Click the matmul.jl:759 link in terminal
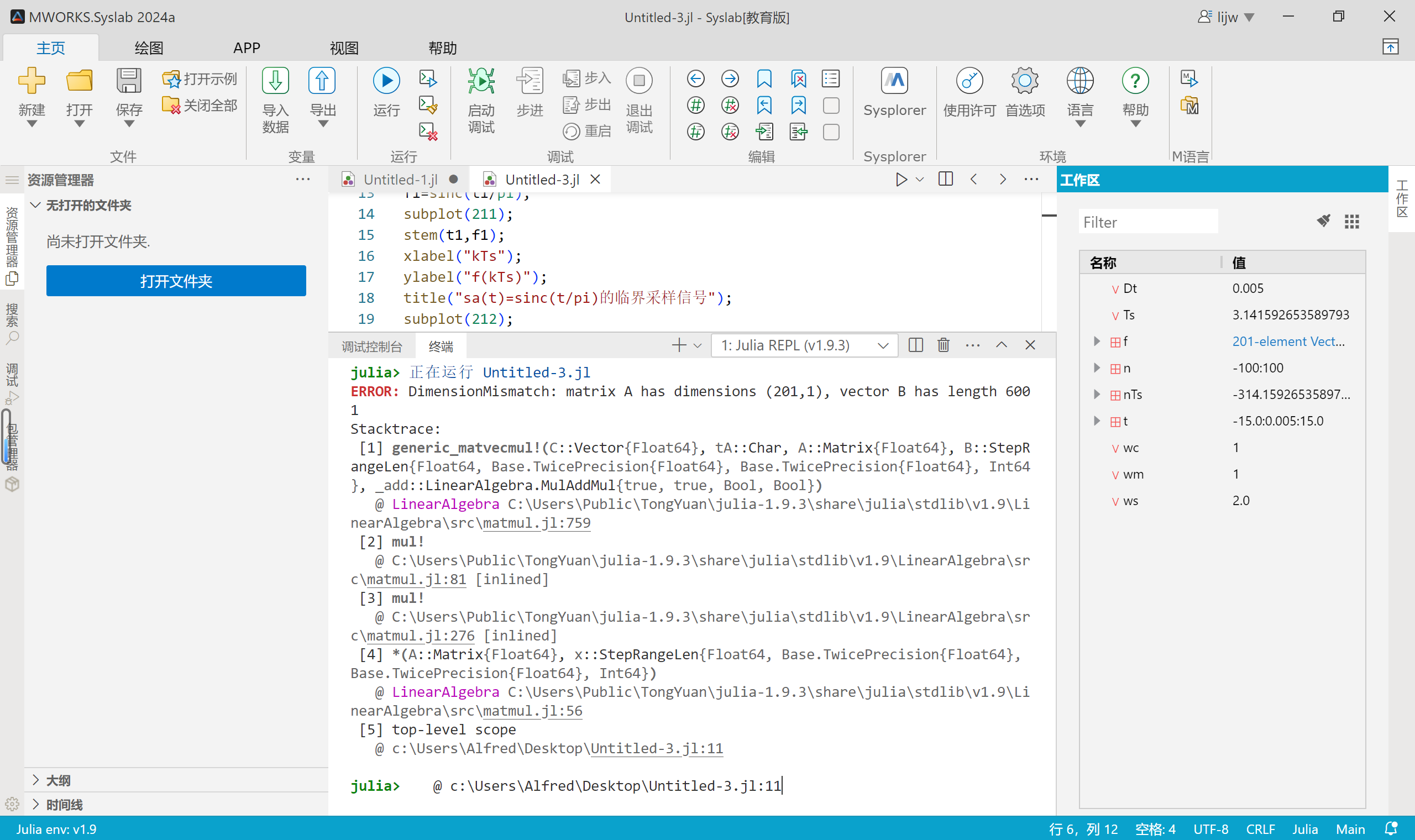 536,522
